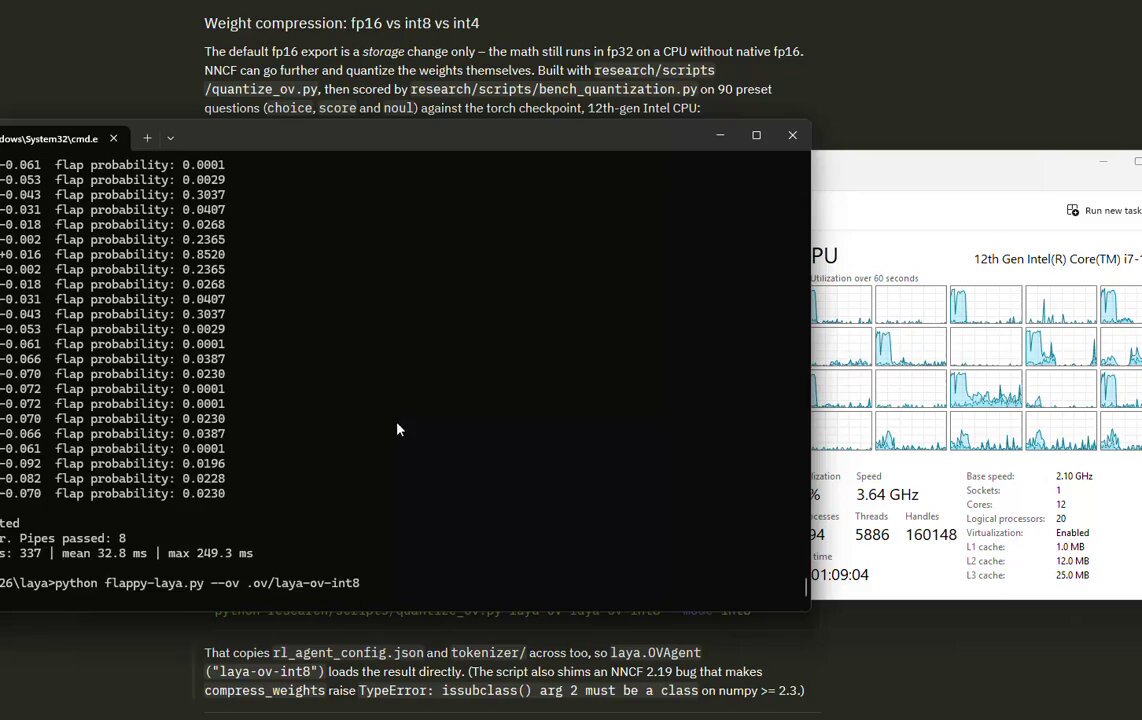Minimize the Task Manager window
This screenshot has height=720, width=1142.
tap(1103, 162)
